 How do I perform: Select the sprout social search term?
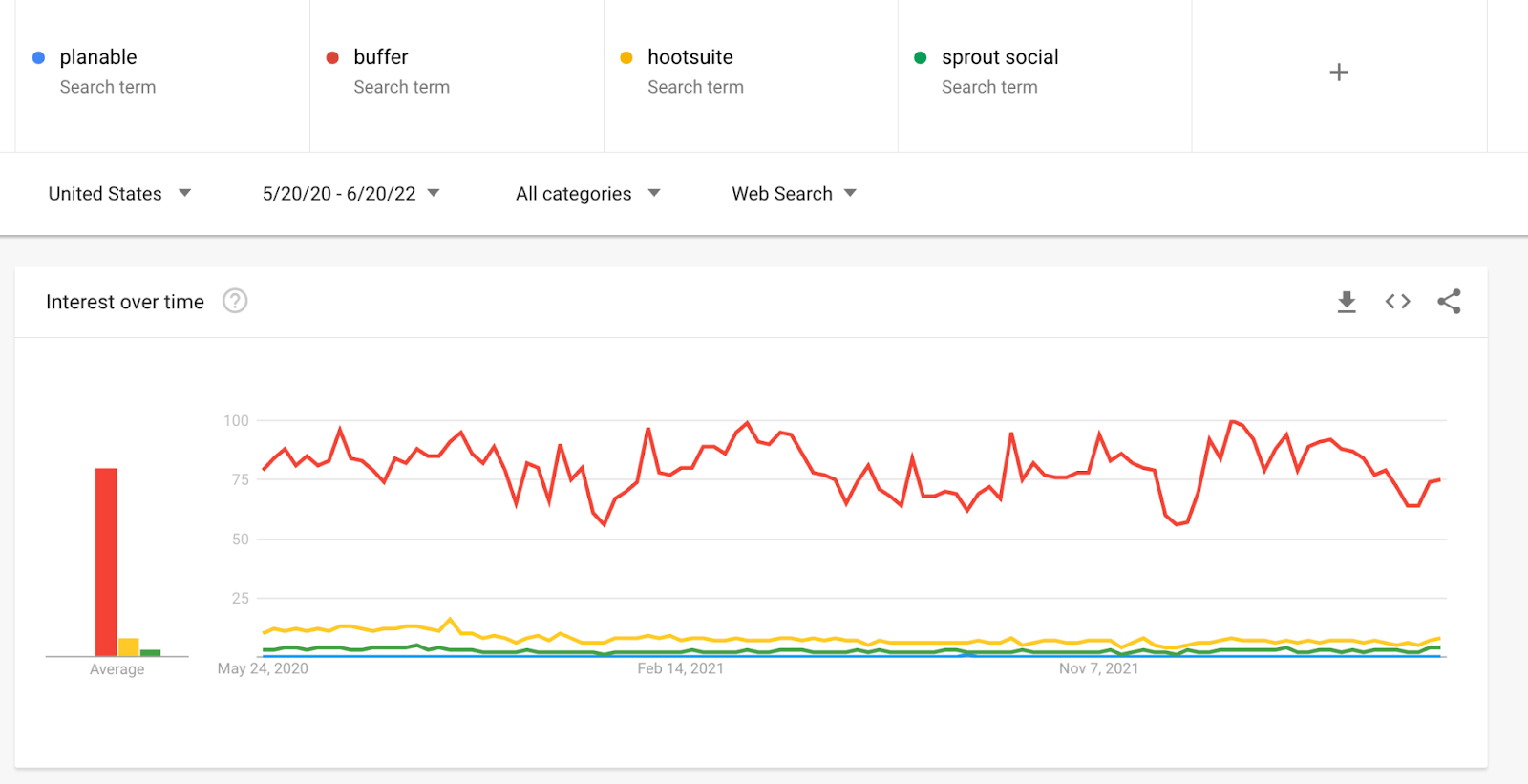pos(1000,57)
